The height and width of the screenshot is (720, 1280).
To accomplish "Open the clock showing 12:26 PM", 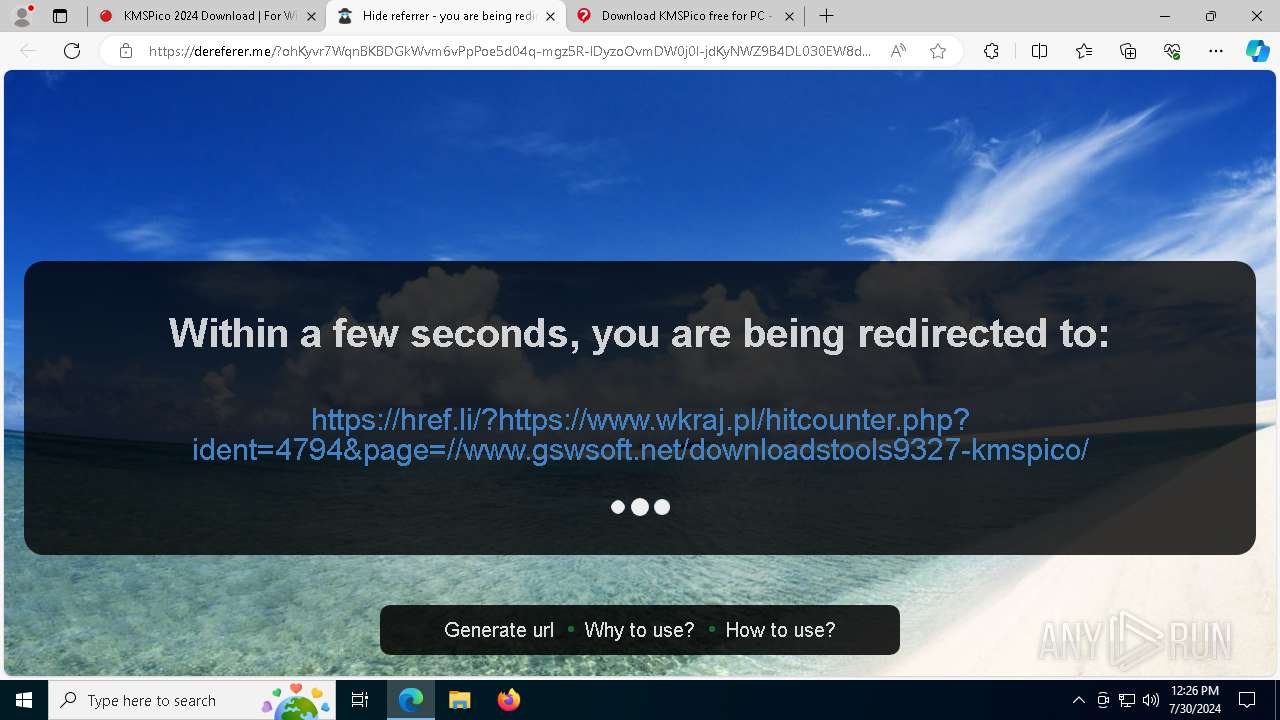I will pos(1194,700).
